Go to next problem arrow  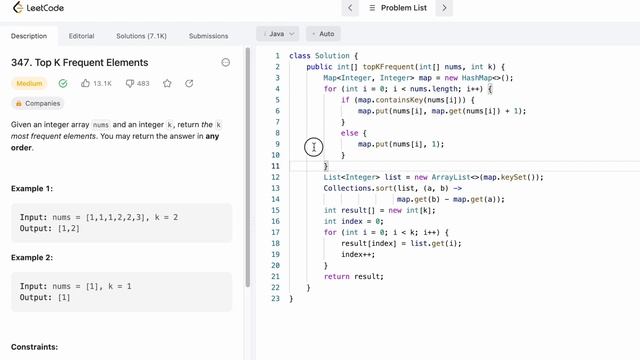pyautogui.click(x=444, y=8)
